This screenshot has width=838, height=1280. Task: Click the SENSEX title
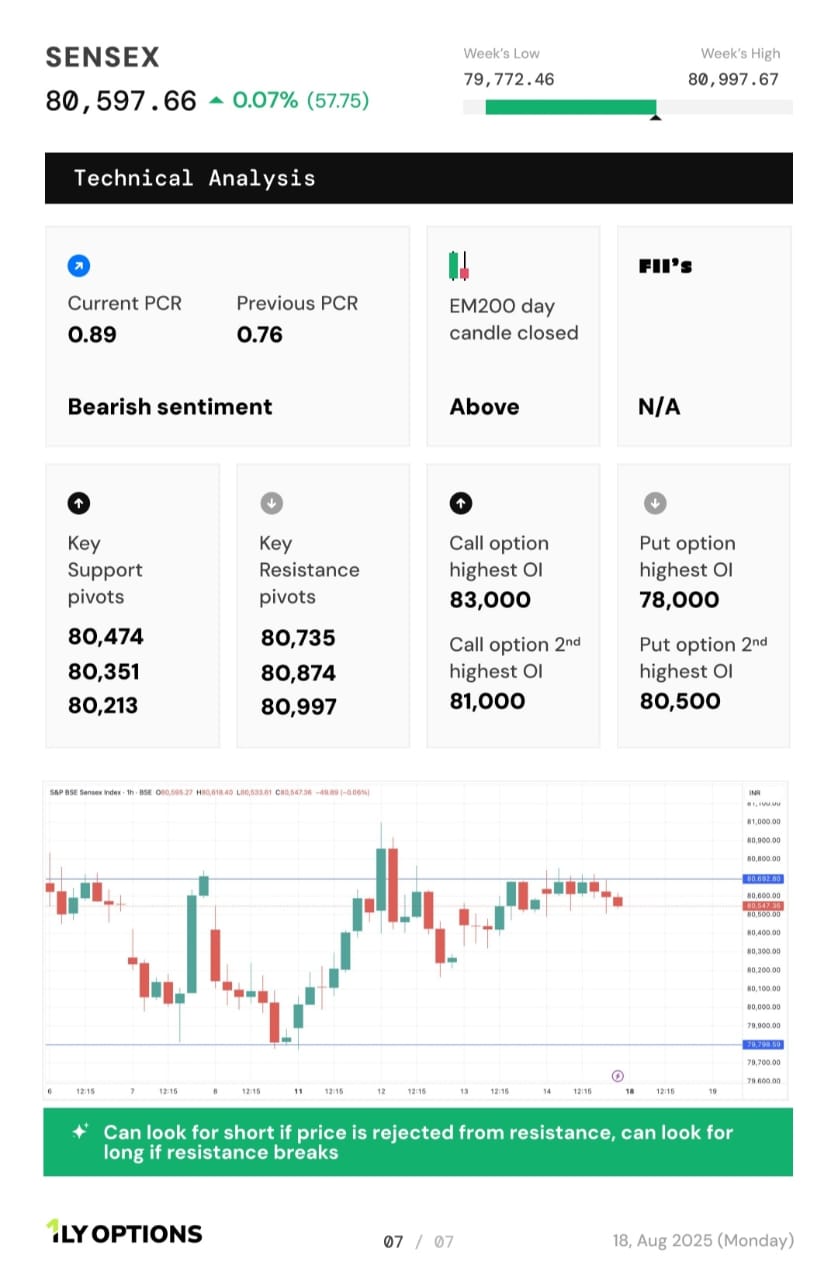pyautogui.click(x=102, y=57)
